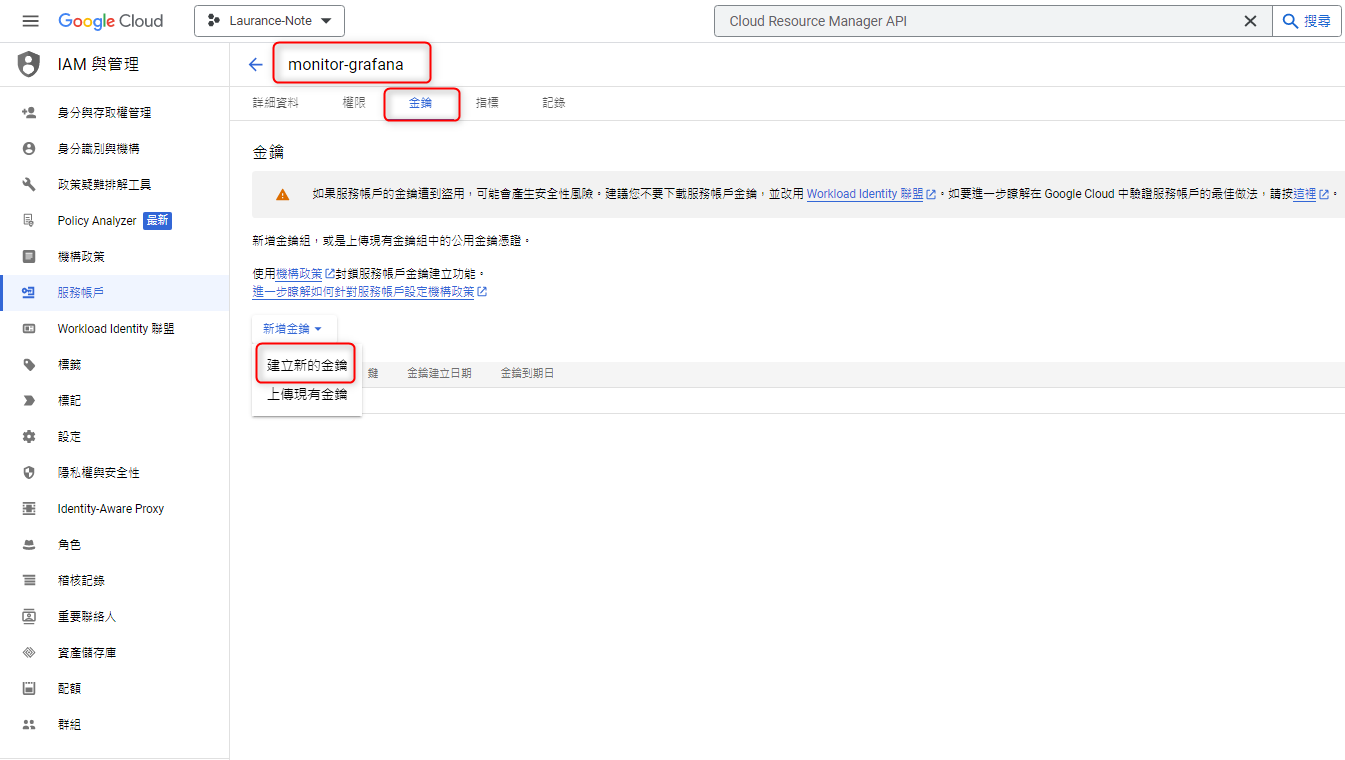
Task: Click the shield icon beside 隱私權與安全性
Action: tap(29, 473)
